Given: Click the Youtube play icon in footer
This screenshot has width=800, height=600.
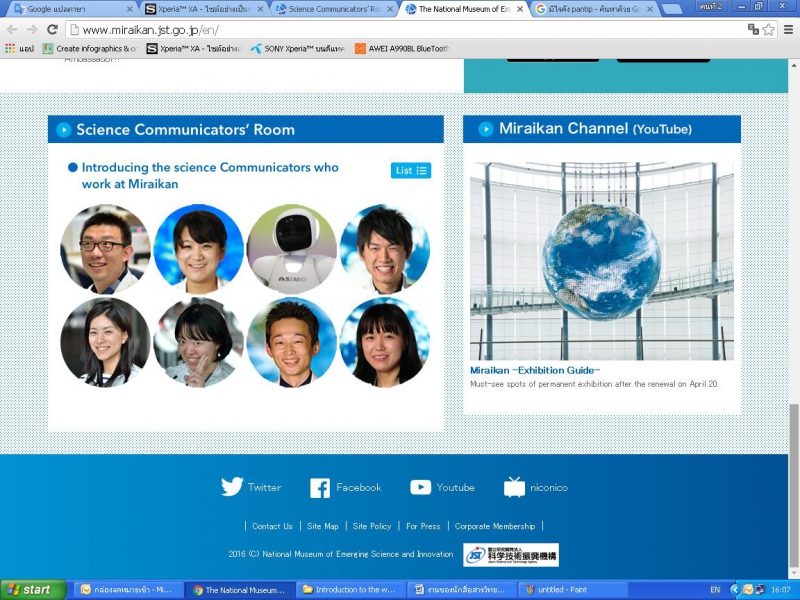Looking at the screenshot, I should click(x=420, y=487).
